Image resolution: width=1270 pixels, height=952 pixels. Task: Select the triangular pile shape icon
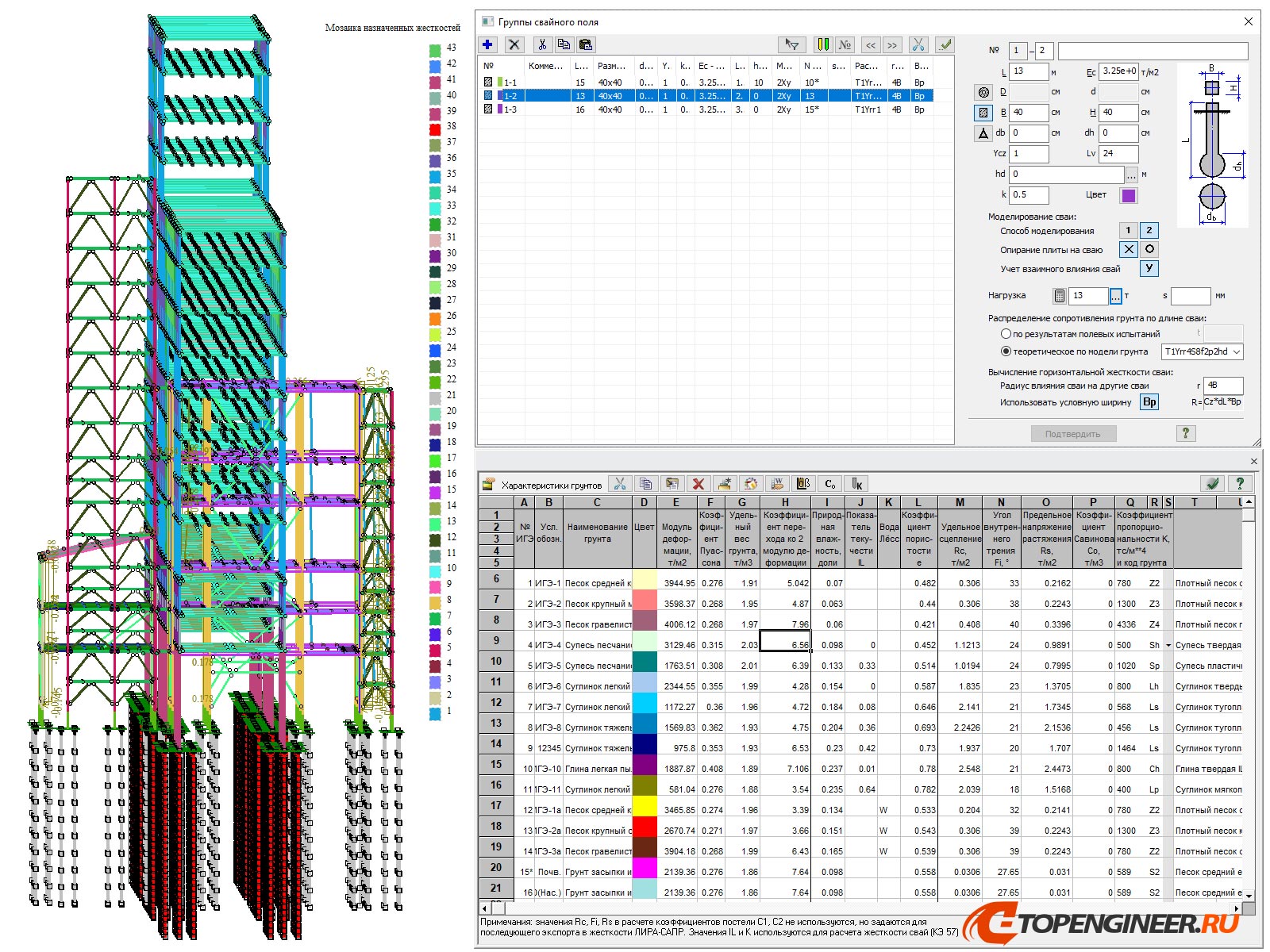(983, 133)
